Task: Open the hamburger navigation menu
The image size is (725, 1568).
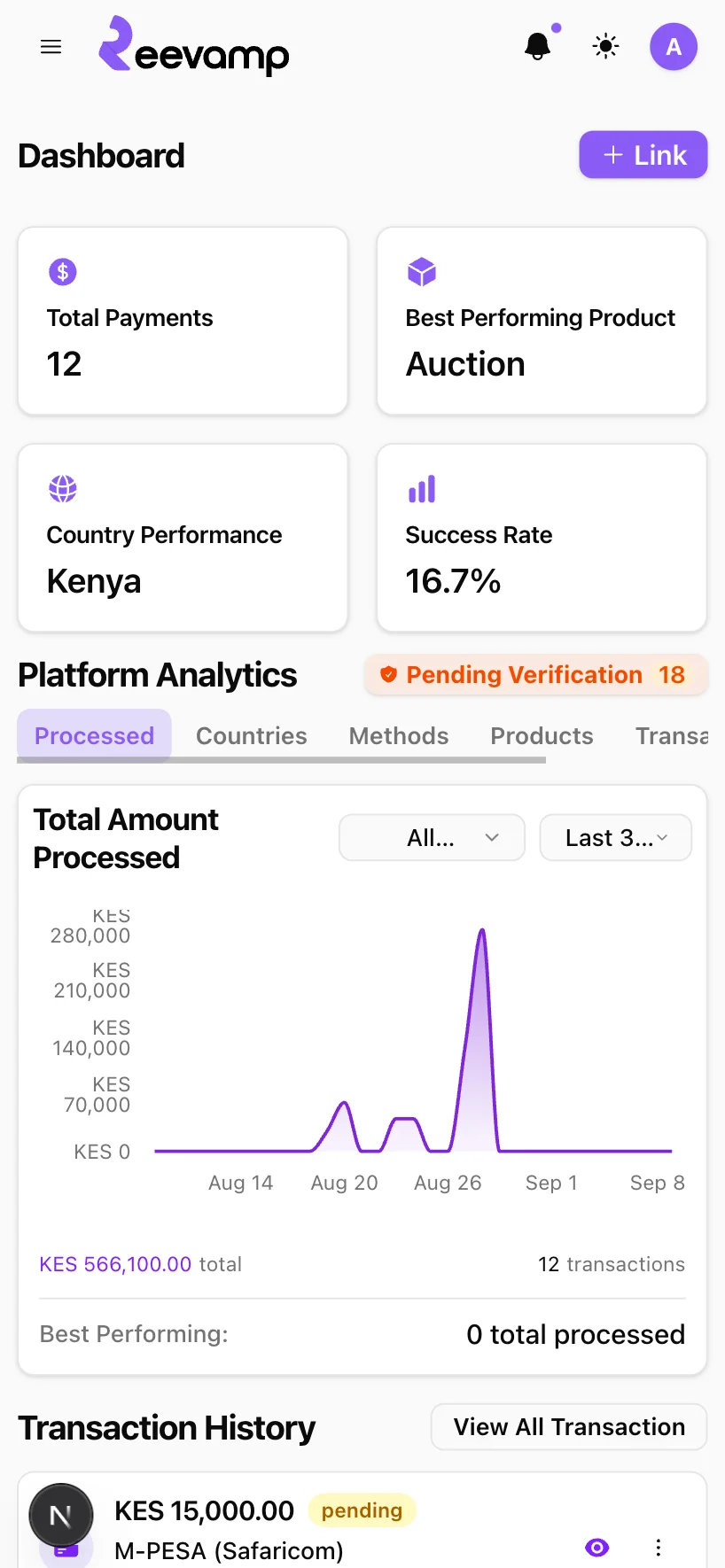Action: (x=51, y=47)
